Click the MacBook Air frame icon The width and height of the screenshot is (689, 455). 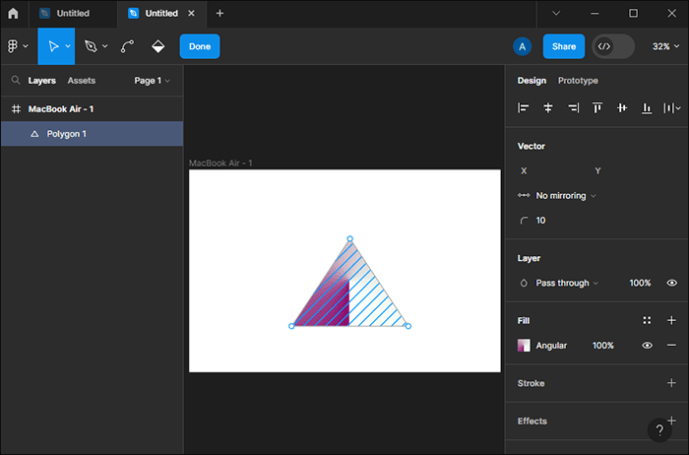(16, 109)
